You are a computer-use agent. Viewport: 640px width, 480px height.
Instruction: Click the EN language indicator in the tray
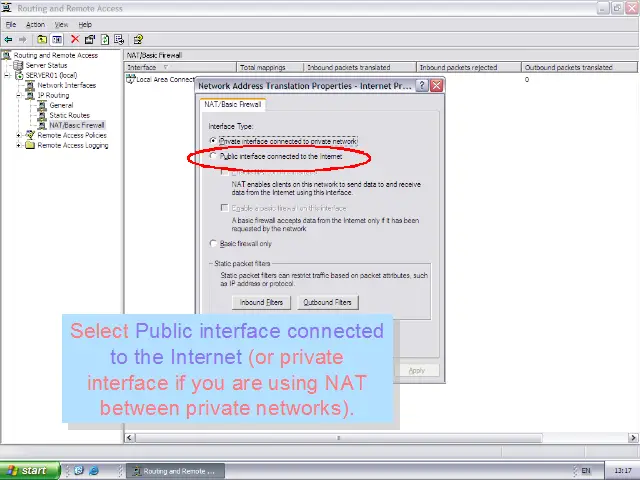[586, 471]
